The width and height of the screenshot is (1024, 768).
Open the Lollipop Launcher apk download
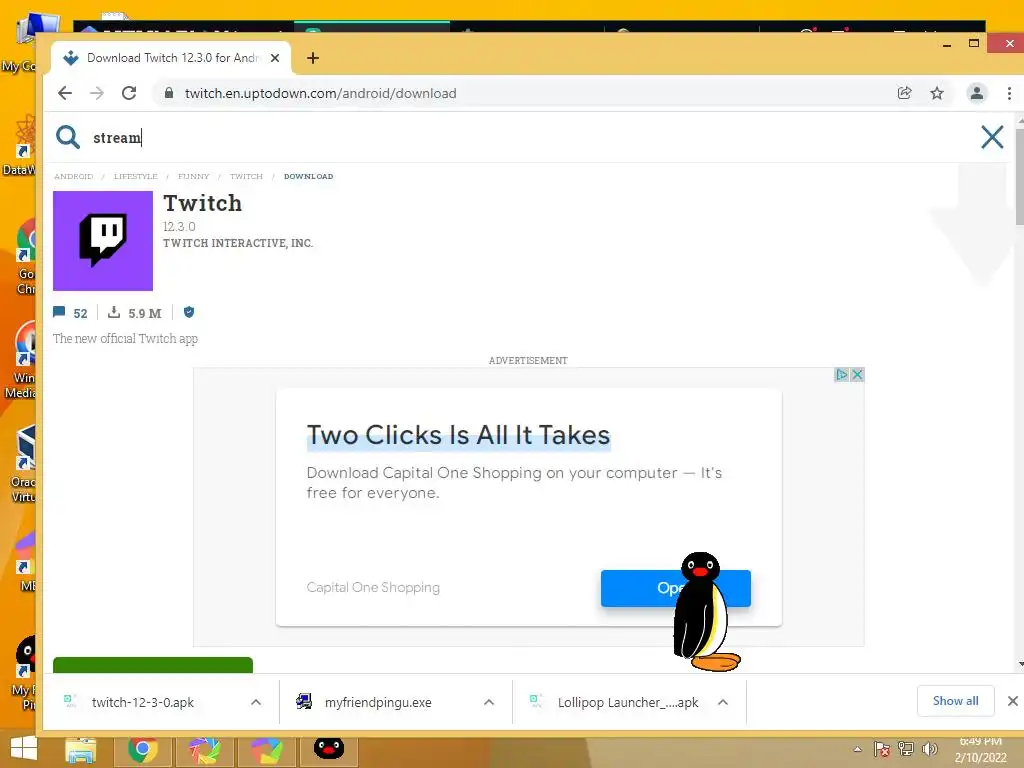[627, 703]
